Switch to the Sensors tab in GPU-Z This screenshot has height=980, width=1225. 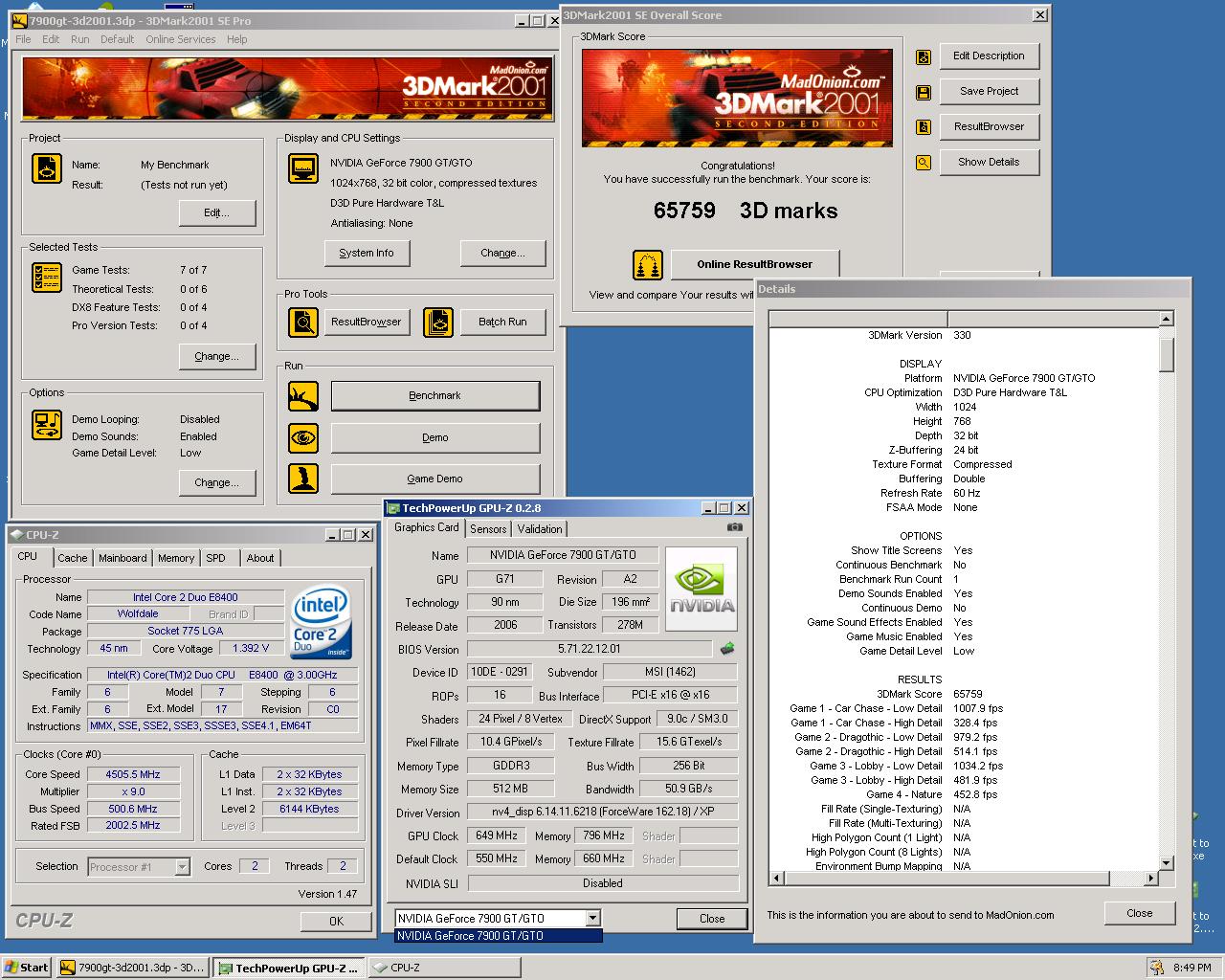(488, 528)
